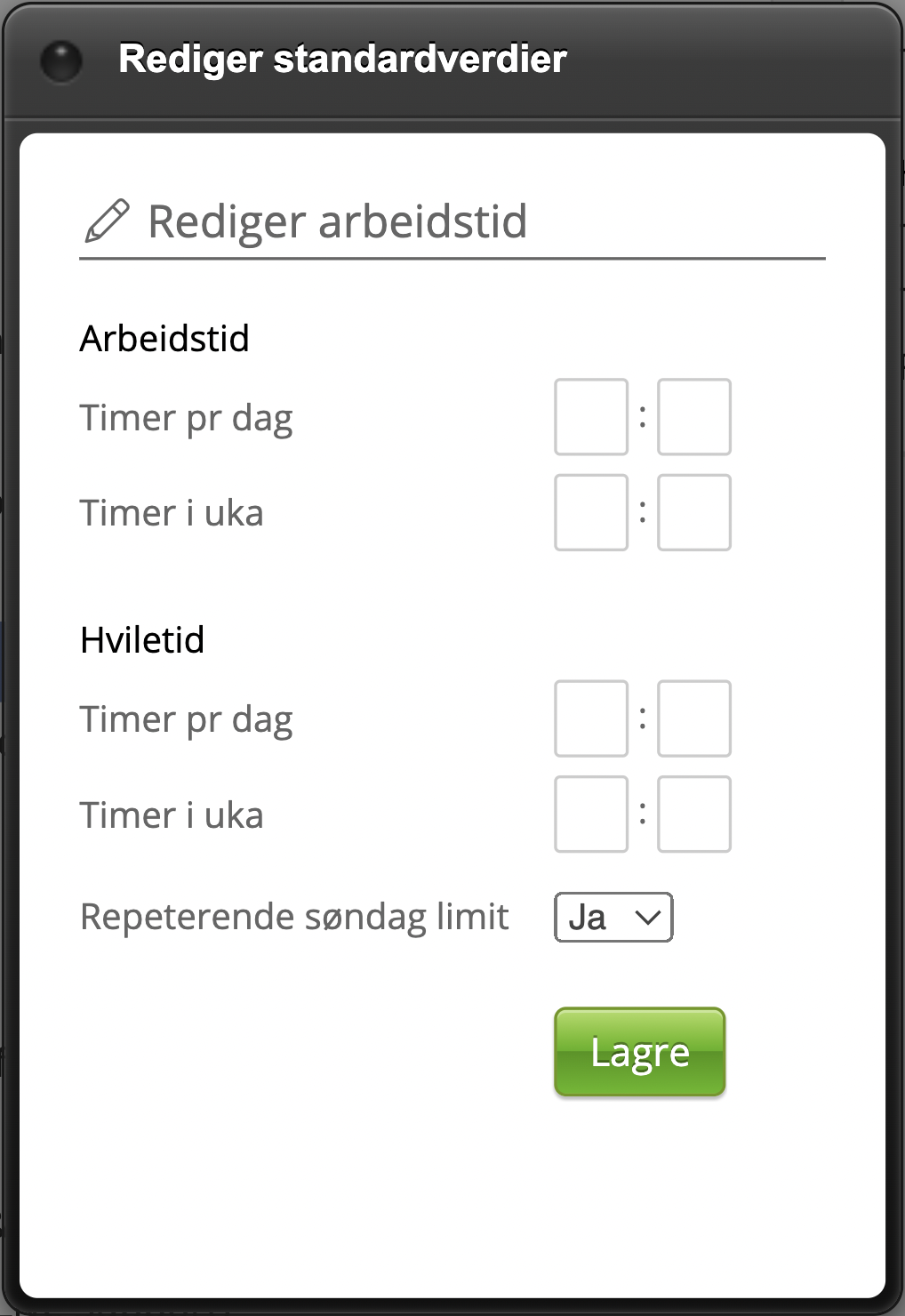Click the Repeterende søndag limit label
This screenshot has width=905, height=1316.
(x=294, y=917)
